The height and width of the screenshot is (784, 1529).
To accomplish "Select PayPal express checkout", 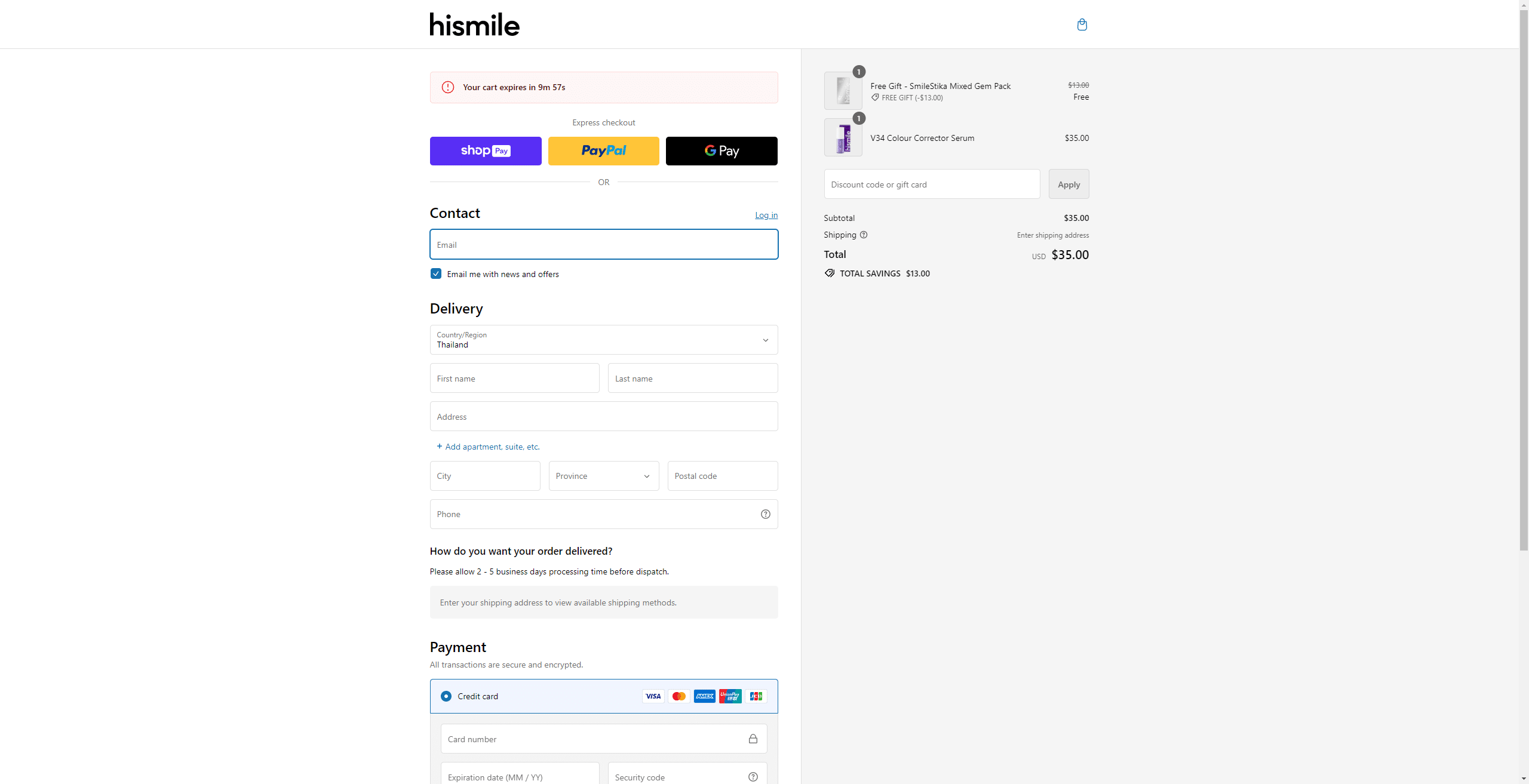I will [603, 150].
